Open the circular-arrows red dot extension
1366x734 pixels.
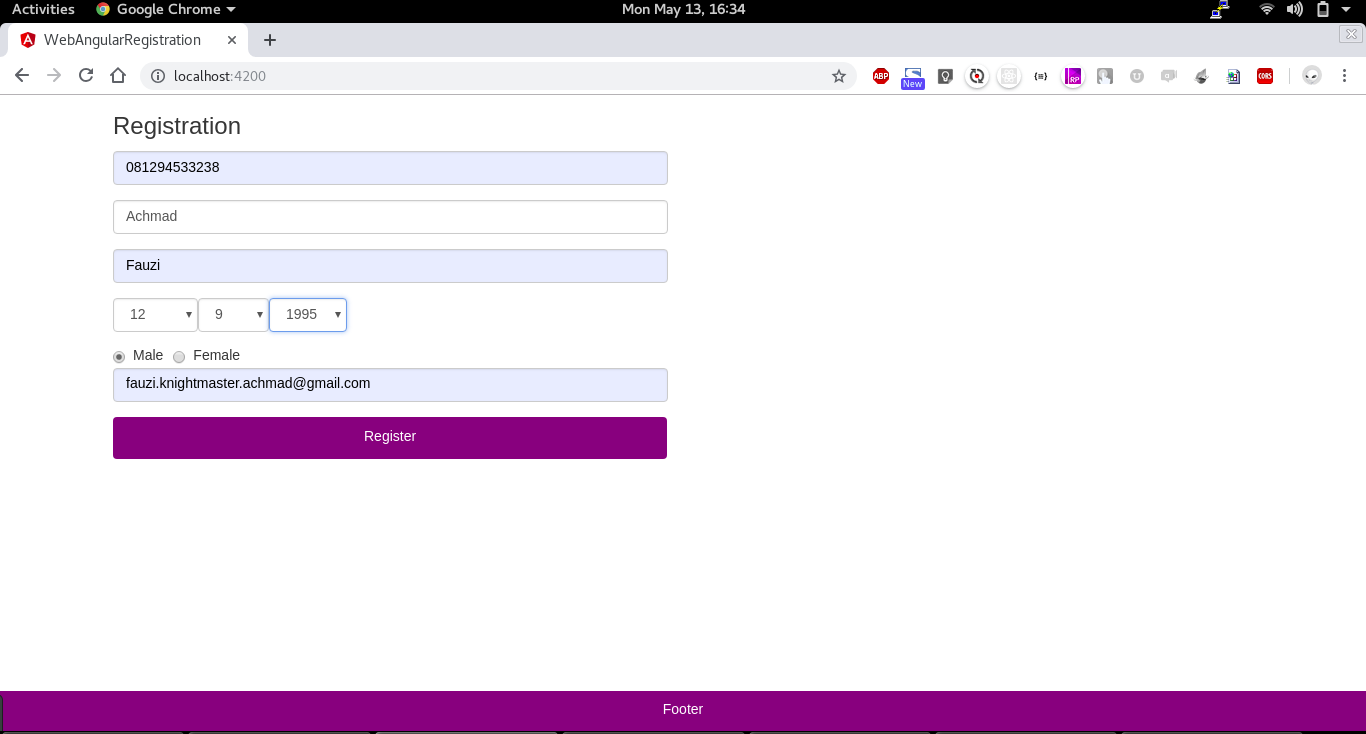[977, 76]
